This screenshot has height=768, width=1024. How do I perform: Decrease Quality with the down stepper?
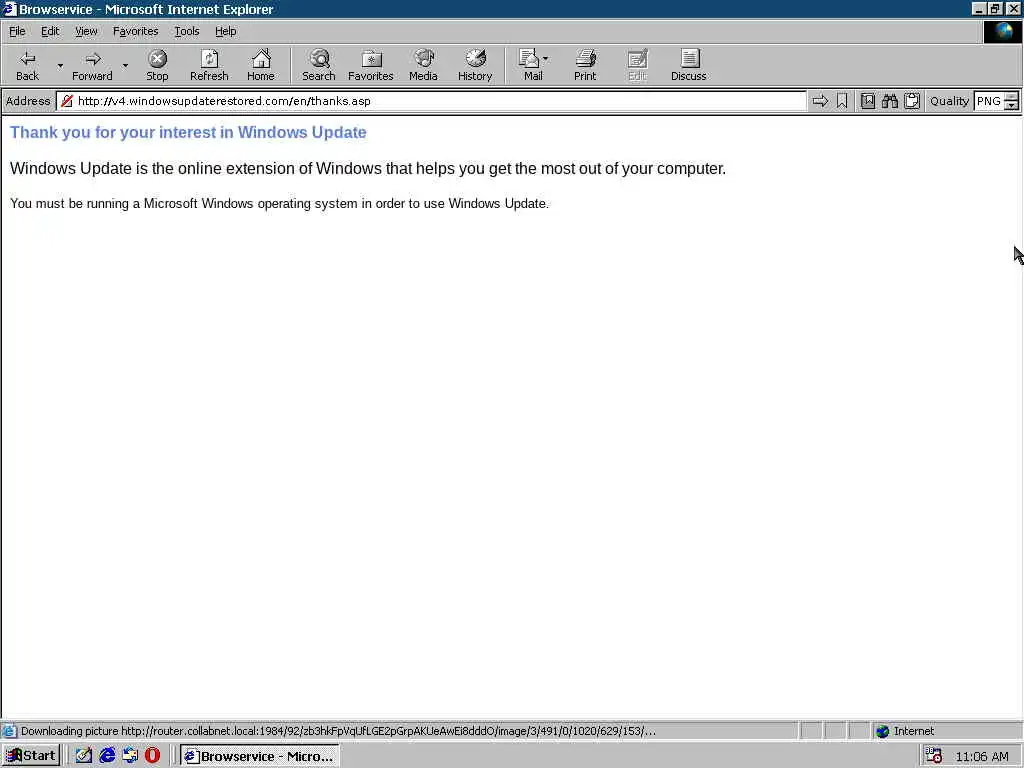pos(1012,105)
